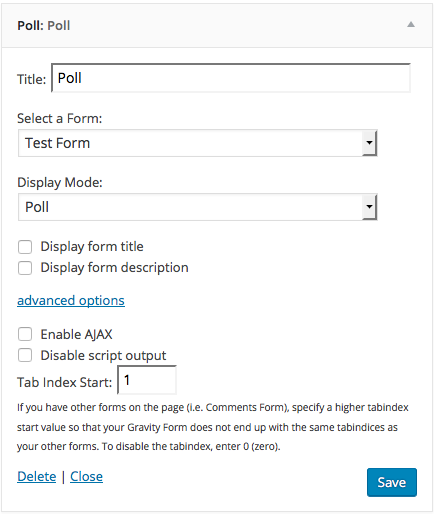Viewport: 439px width, 518px height.
Task: Click the Display Mode dropdown arrow button
Action: point(369,207)
